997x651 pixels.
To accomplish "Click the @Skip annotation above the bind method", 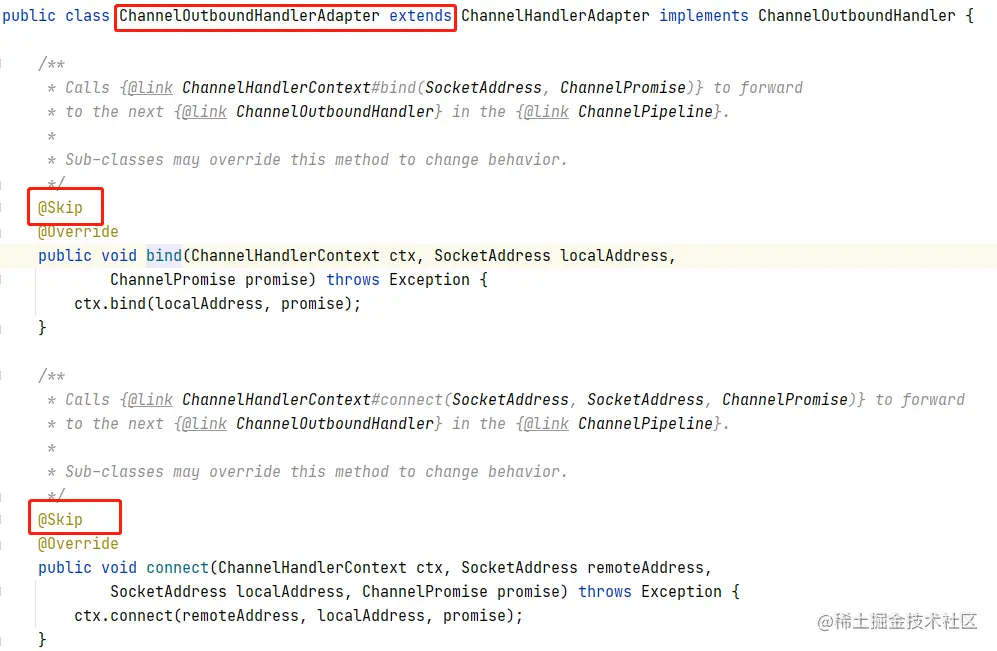I will coord(60,208).
